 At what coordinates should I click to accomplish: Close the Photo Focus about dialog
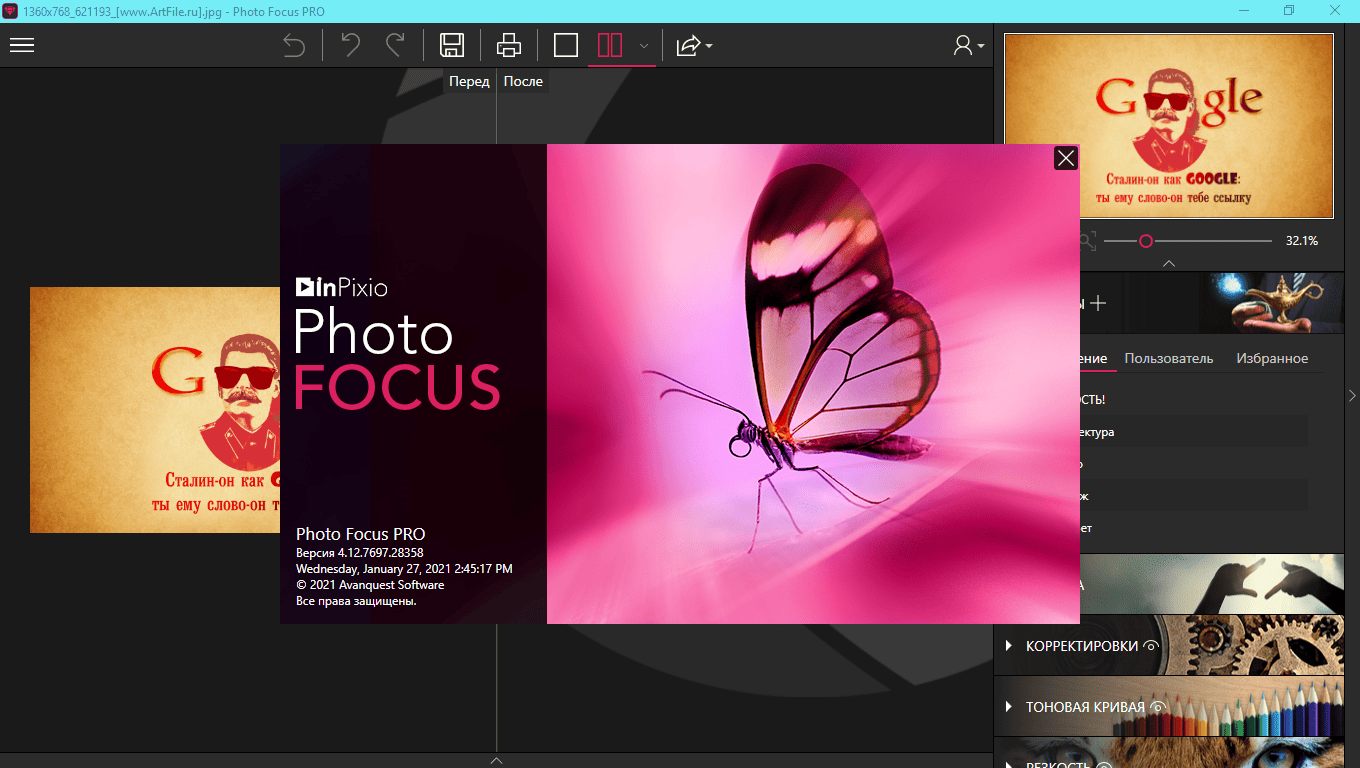(1066, 158)
